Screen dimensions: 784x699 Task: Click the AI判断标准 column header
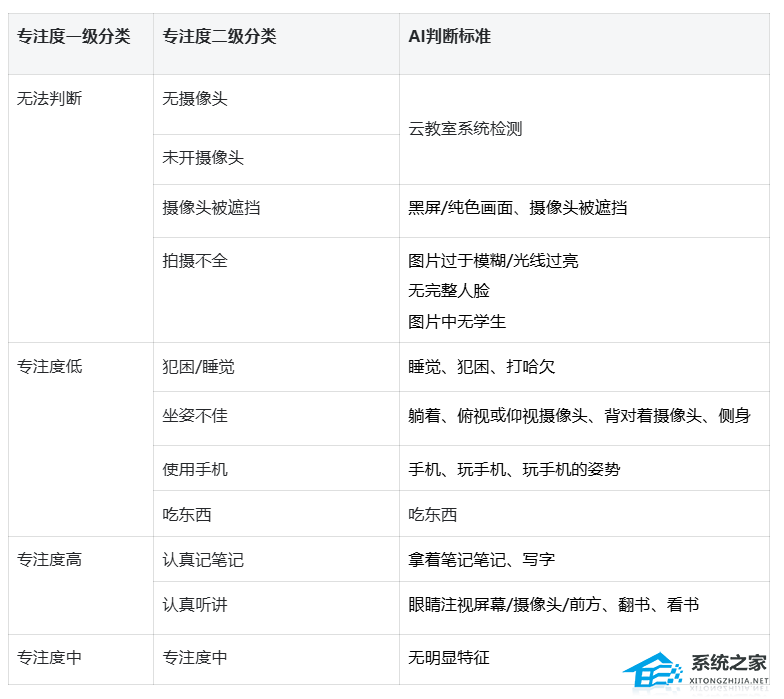tap(449, 37)
